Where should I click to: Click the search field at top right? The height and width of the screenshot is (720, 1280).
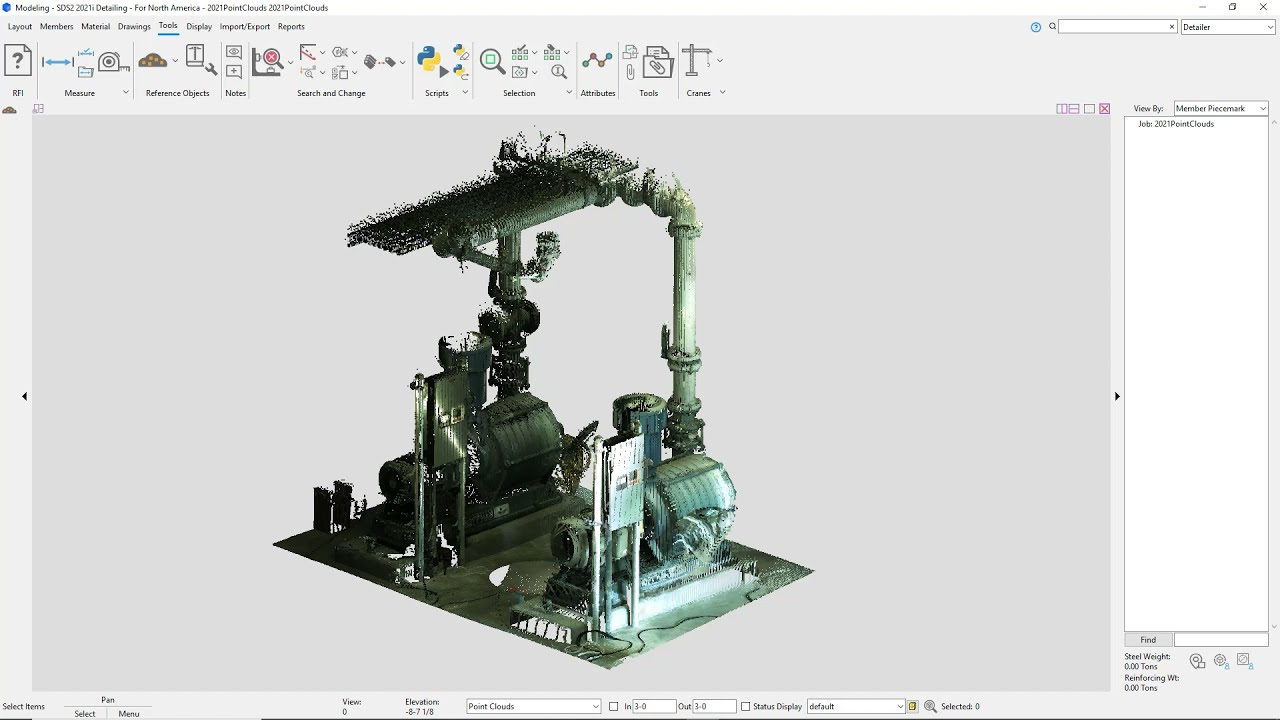pyautogui.click(x=1118, y=27)
